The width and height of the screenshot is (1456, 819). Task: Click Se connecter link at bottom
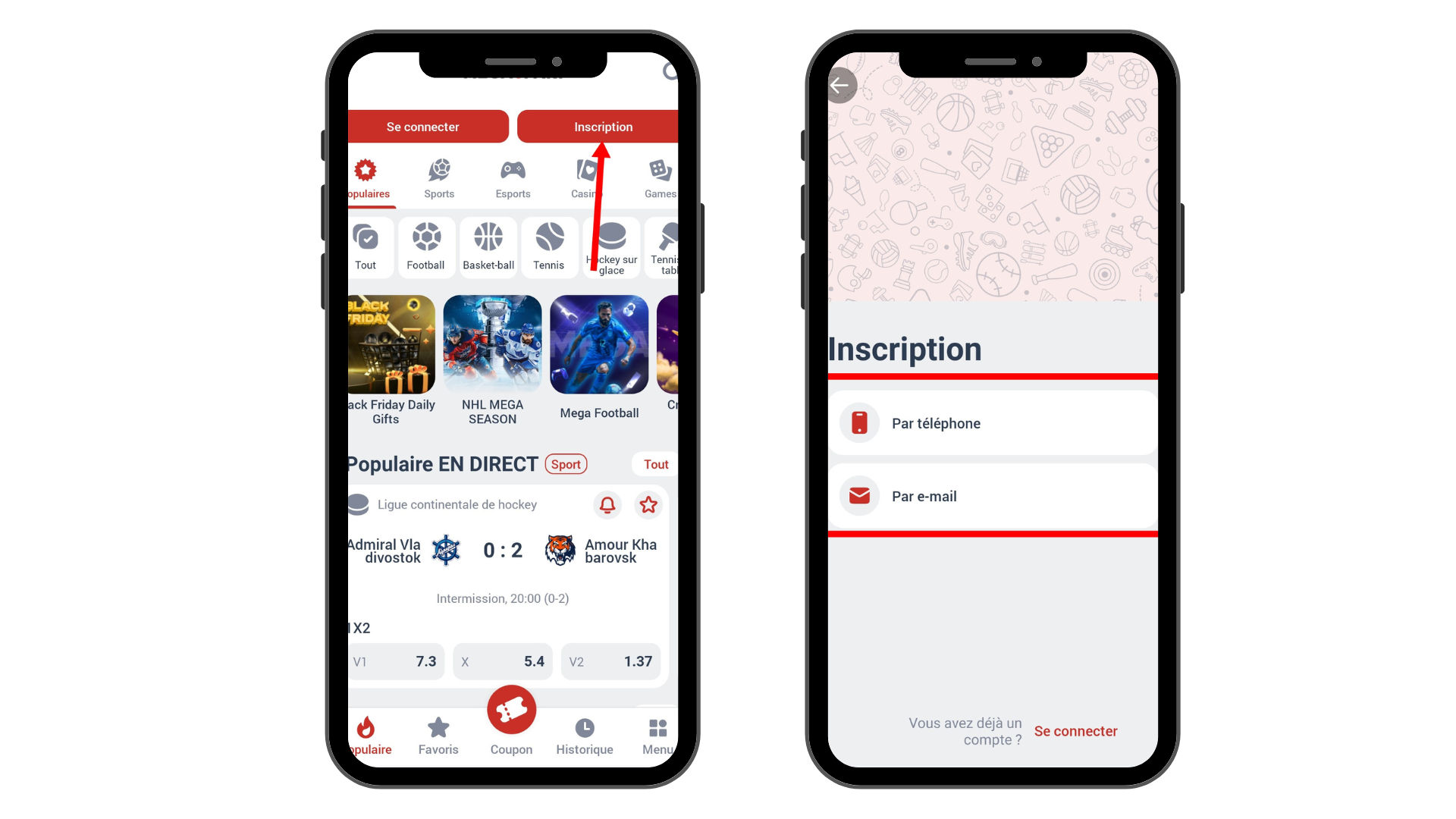1077,731
